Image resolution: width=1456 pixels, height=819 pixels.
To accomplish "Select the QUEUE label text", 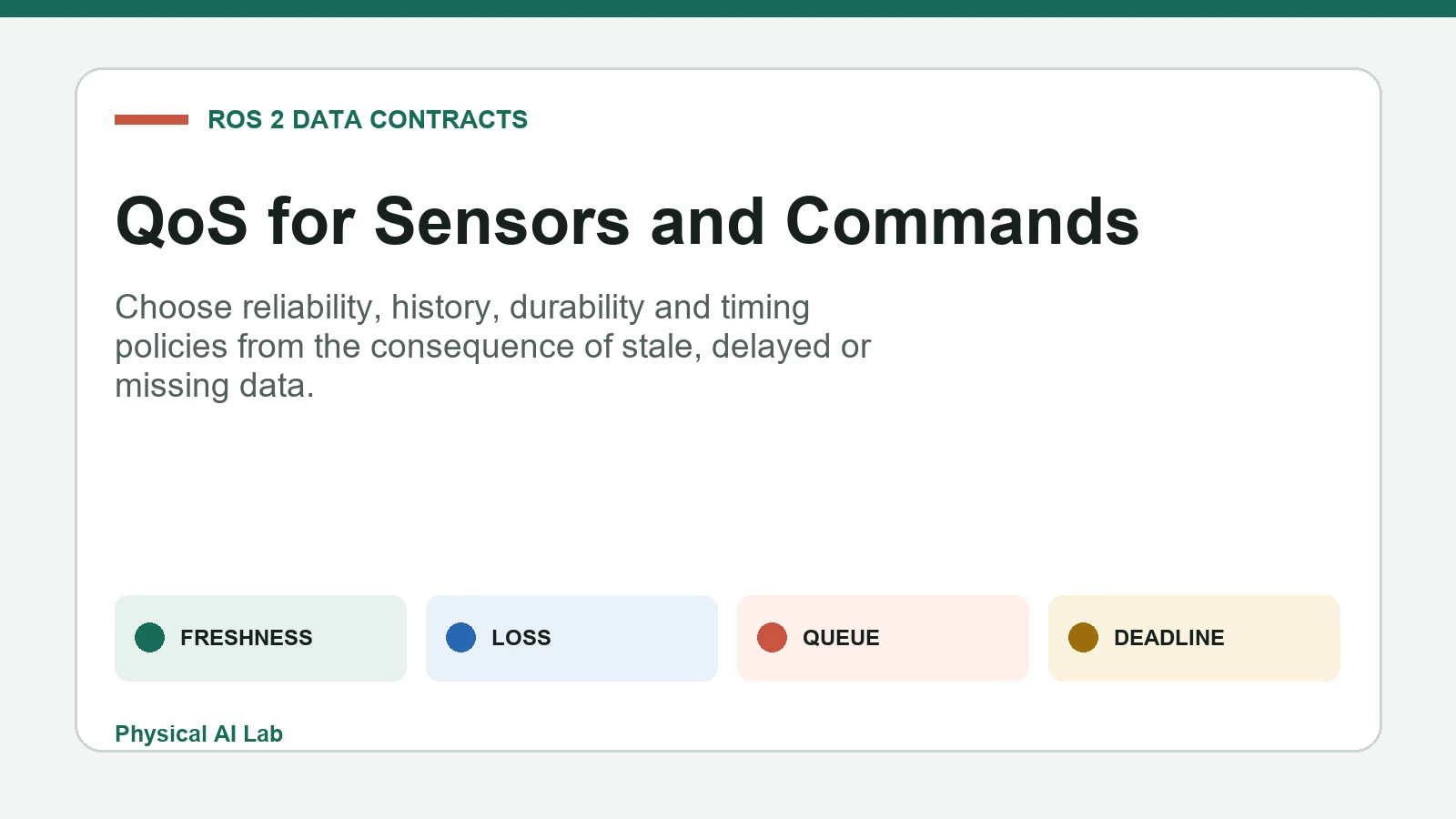I will coord(841,638).
